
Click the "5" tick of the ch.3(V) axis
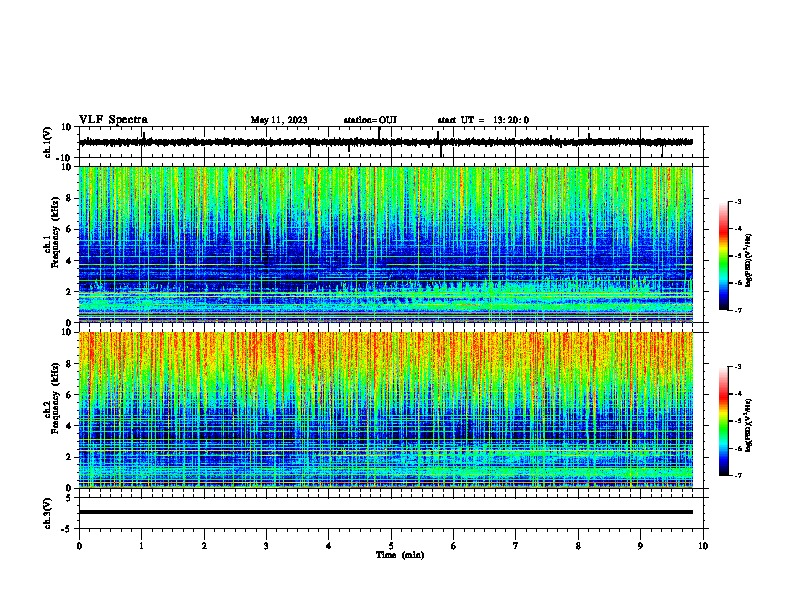pyautogui.click(x=69, y=497)
